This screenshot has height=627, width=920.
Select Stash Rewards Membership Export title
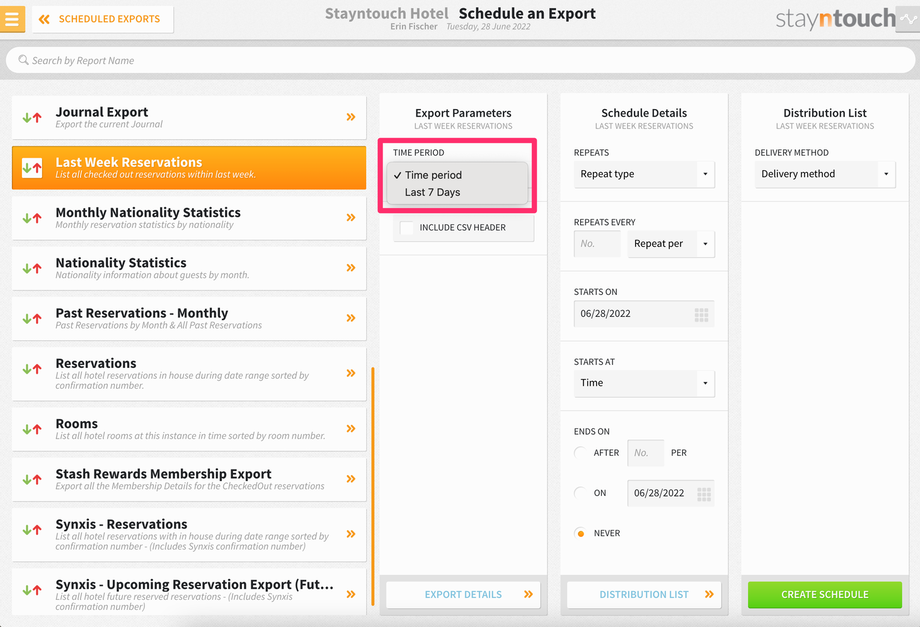163,474
